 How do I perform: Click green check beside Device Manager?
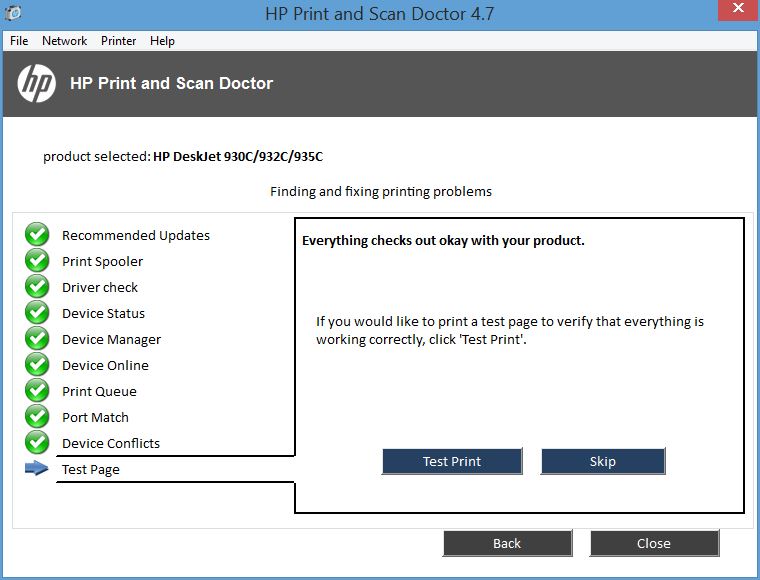37,339
